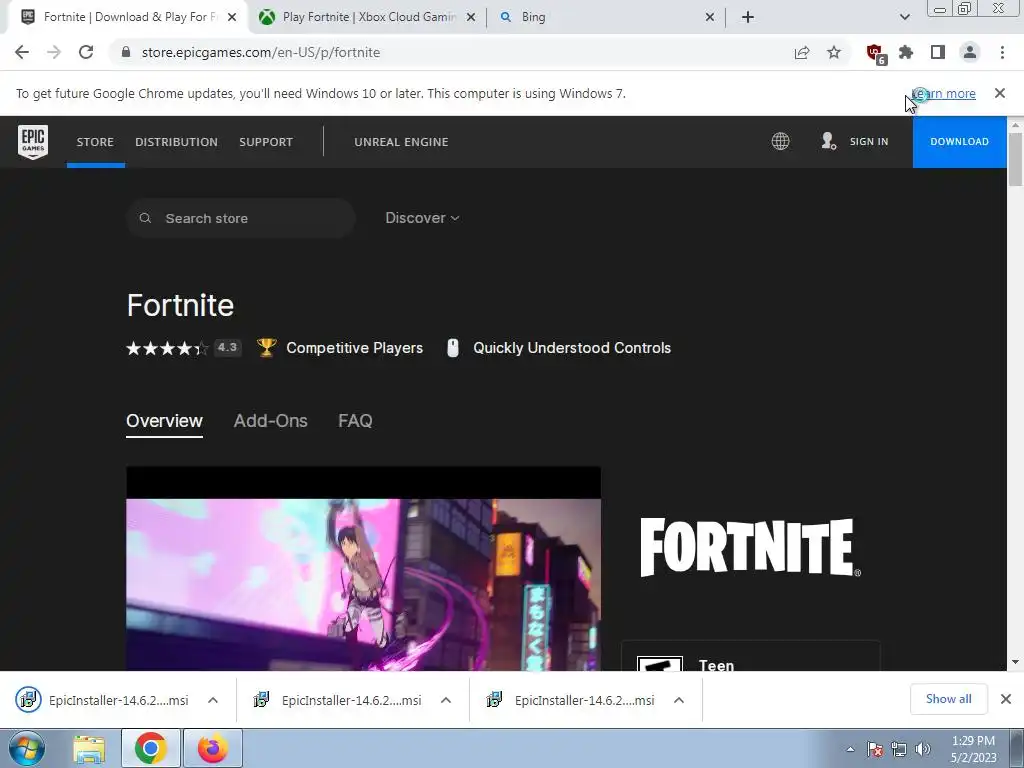Image resolution: width=1024 pixels, height=768 pixels.
Task: Toggle the Chrome side panel icon
Action: coord(938,52)
